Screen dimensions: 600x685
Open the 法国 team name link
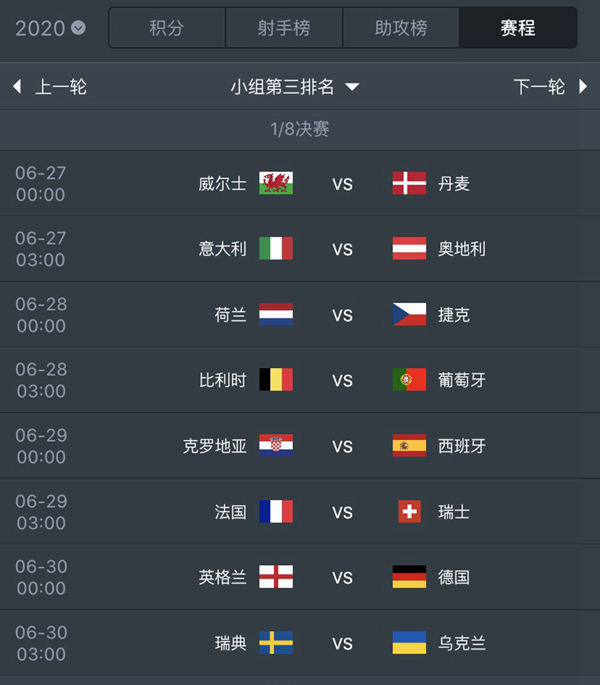click(x=230, y=512)
